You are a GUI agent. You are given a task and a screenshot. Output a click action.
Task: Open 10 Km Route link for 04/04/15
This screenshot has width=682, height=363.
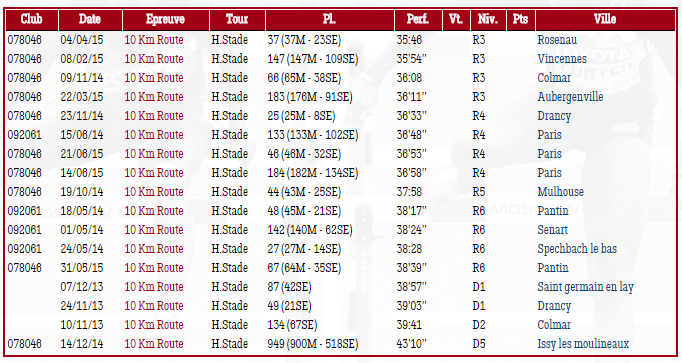[154, 40]
